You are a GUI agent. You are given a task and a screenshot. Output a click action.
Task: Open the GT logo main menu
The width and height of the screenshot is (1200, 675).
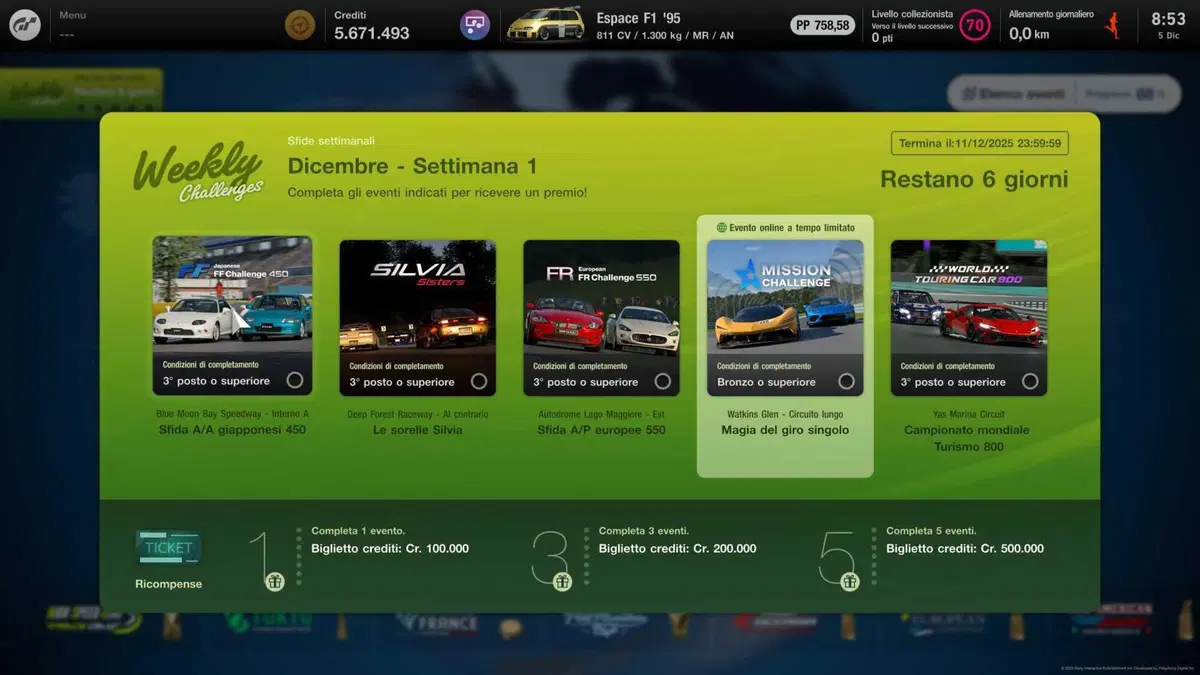25,25
